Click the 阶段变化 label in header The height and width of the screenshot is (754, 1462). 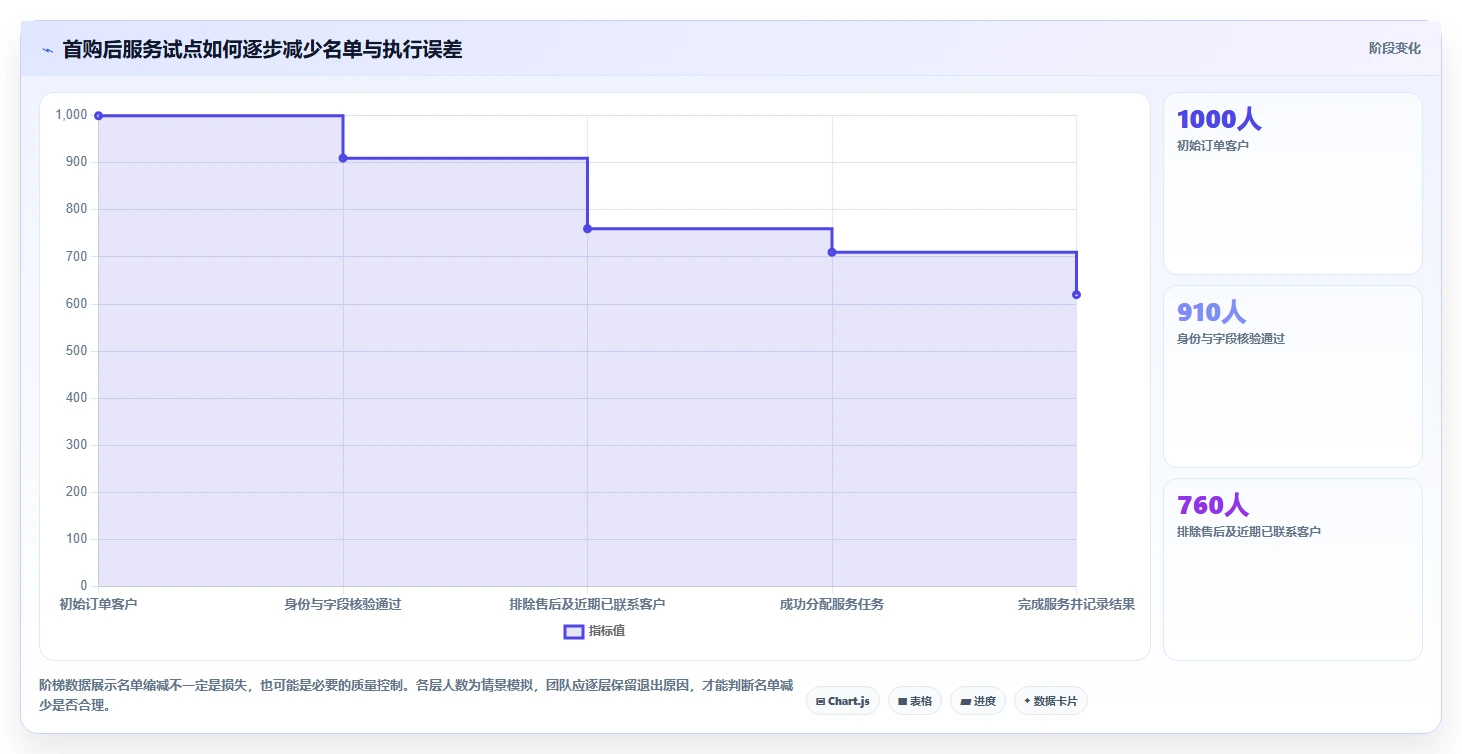(1394, 49)
